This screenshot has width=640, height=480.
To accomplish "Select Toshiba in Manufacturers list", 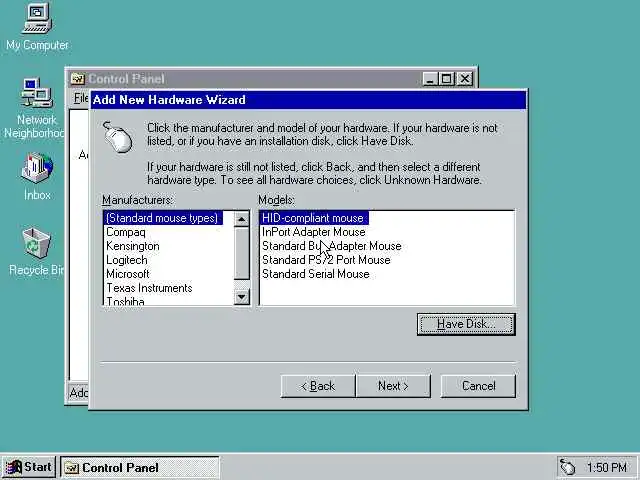I will coord(125,300).
